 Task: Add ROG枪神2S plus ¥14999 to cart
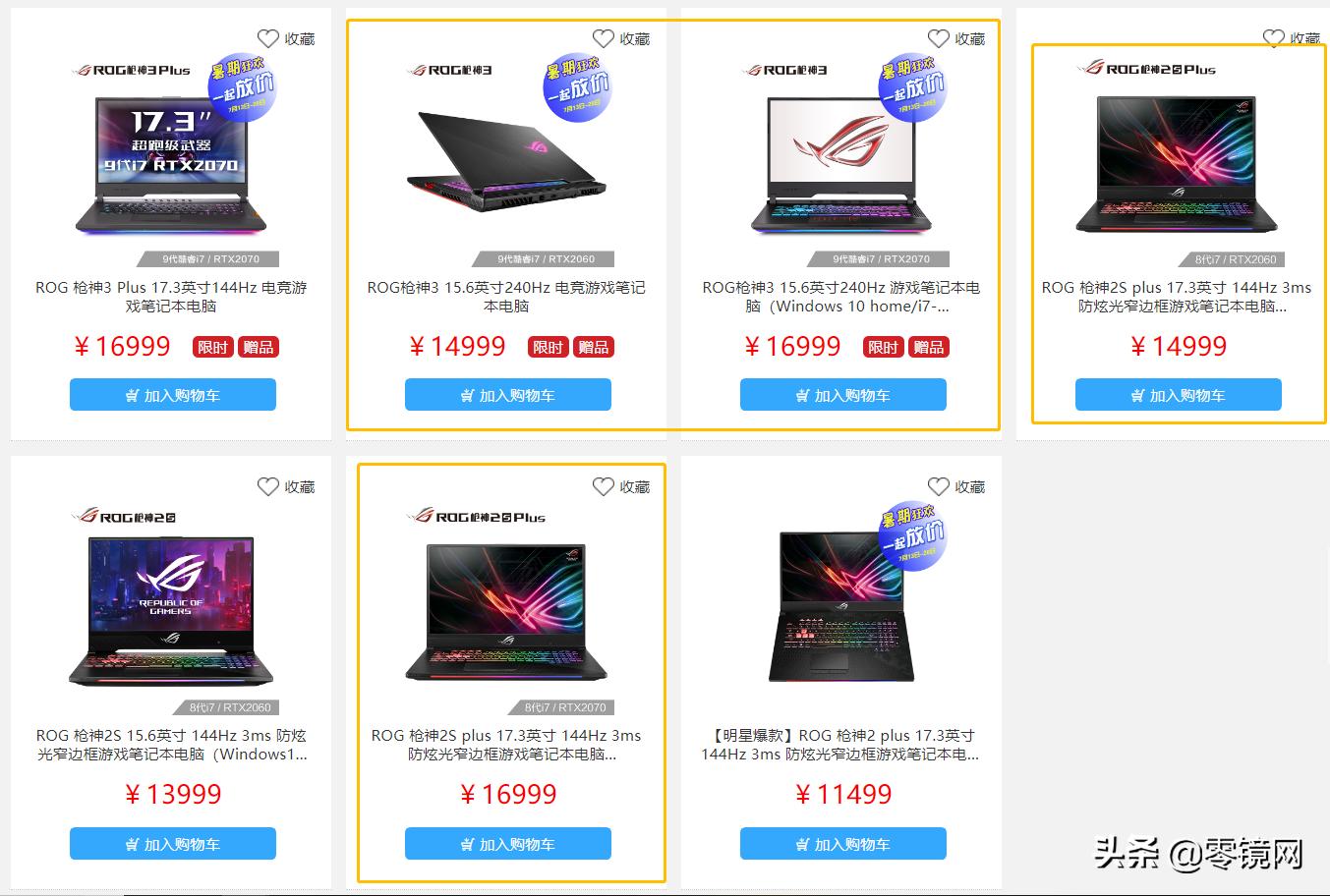pos(1179,395)
